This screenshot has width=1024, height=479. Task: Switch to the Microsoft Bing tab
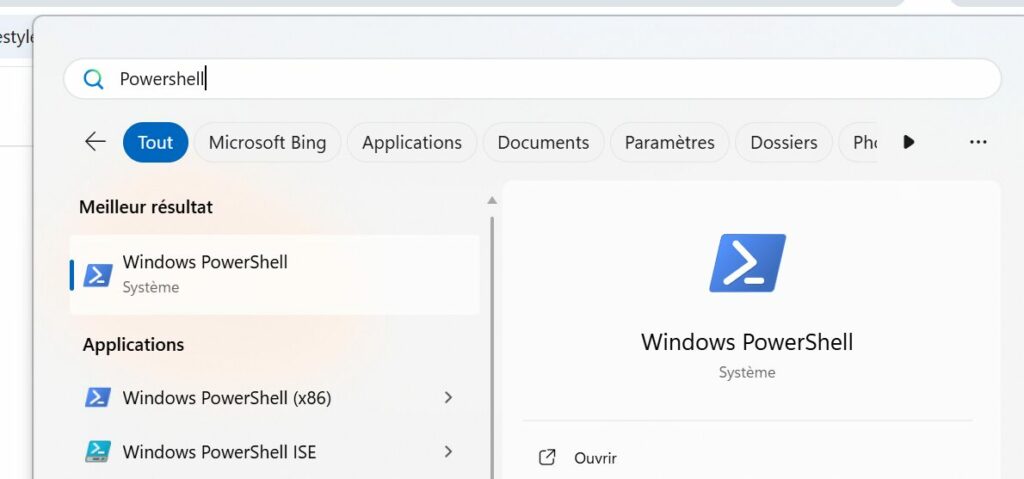[267, 142]
